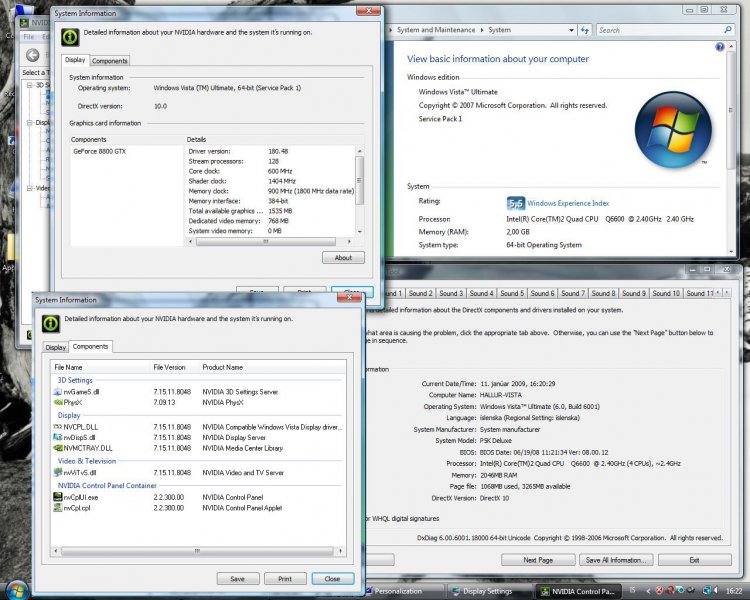Click the details list vertical scrollbar thumb

[360, 180]
